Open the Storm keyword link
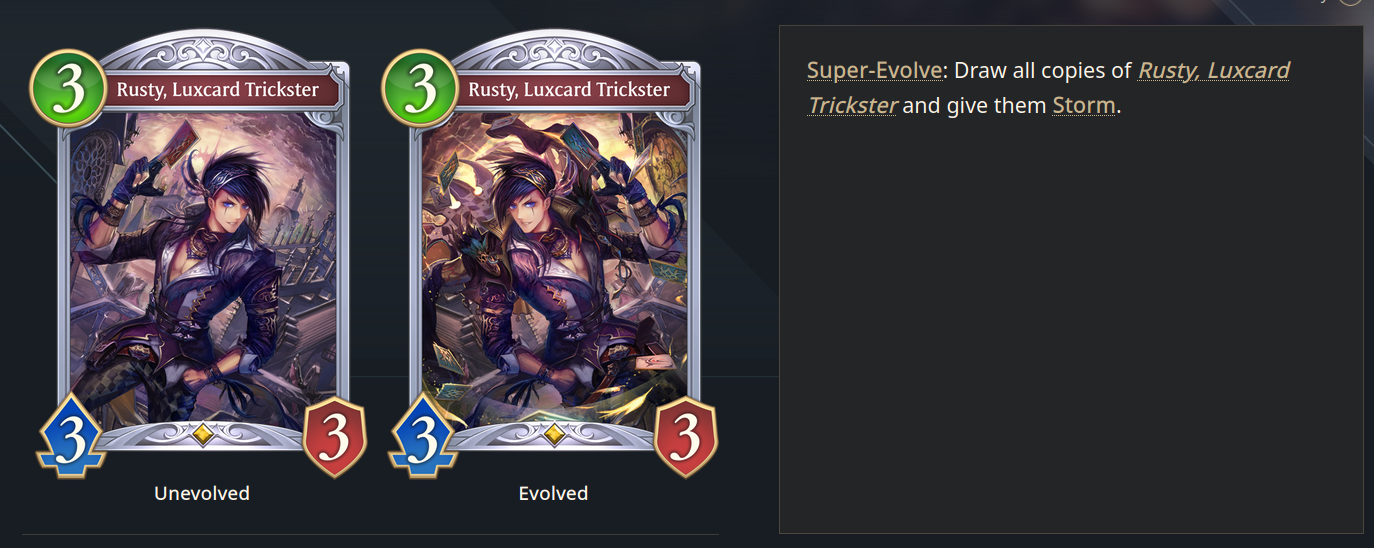 1083,105
